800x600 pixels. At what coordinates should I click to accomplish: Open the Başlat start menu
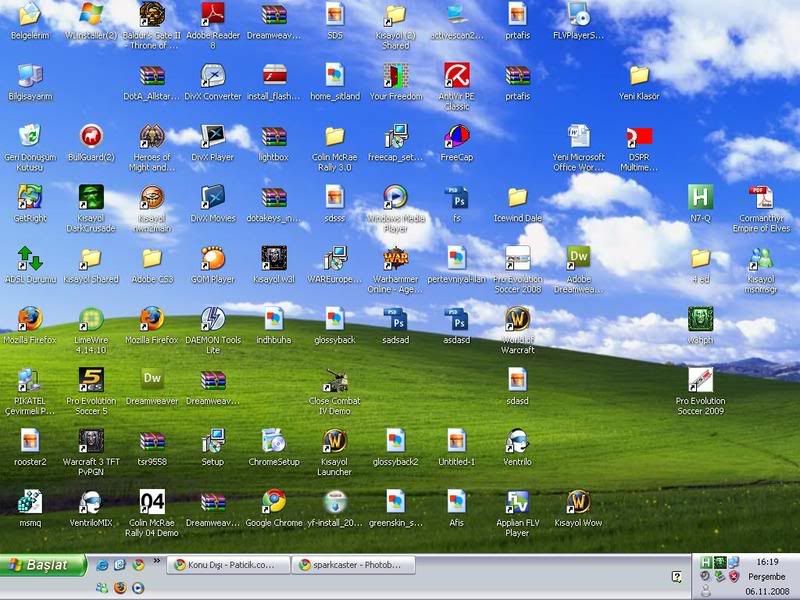43,565
